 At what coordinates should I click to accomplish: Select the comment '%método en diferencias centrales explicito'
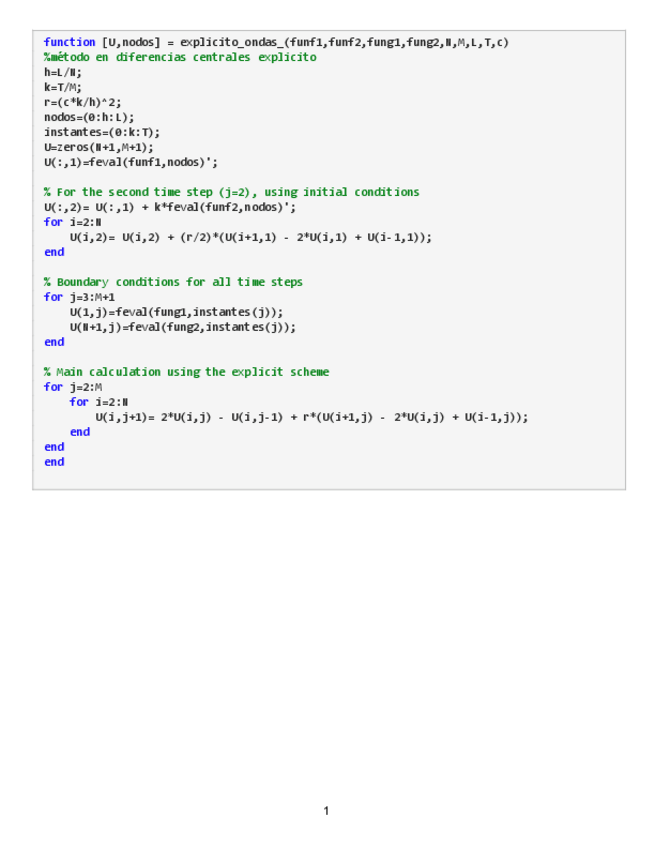point(180,57)
